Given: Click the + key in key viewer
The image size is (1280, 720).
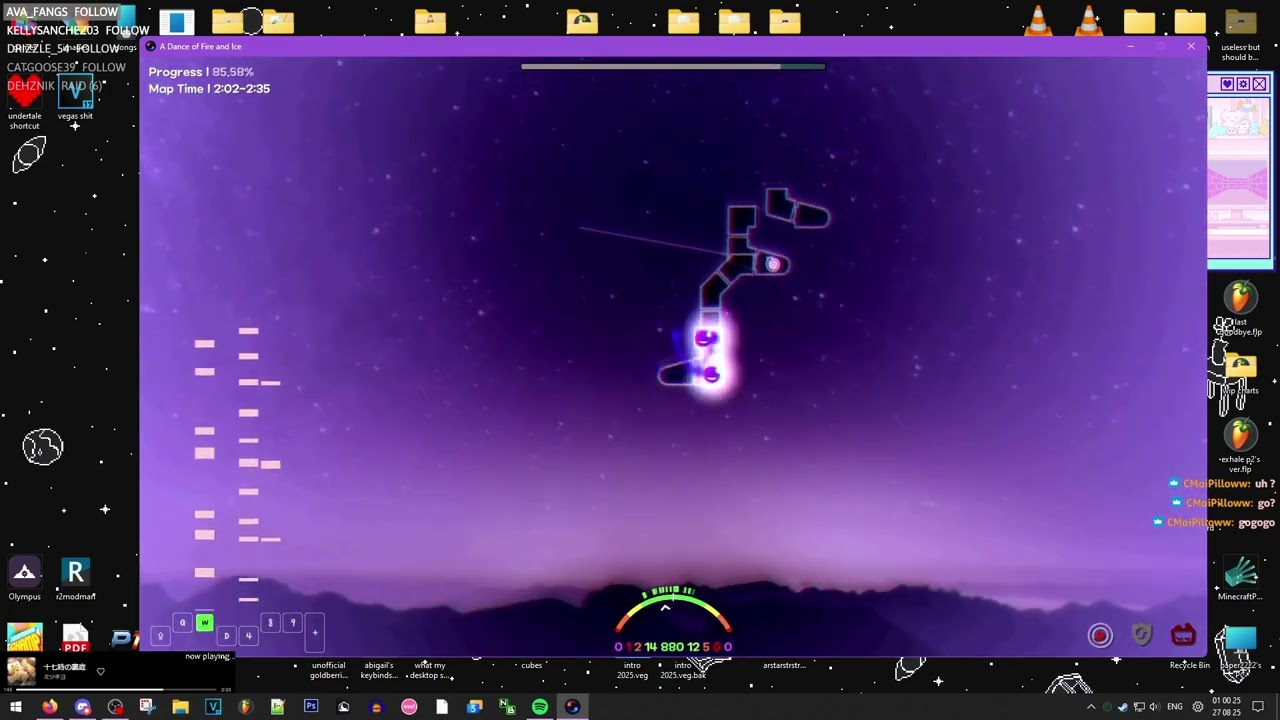Looking at the screenshot, I should (x=314, y=632).
